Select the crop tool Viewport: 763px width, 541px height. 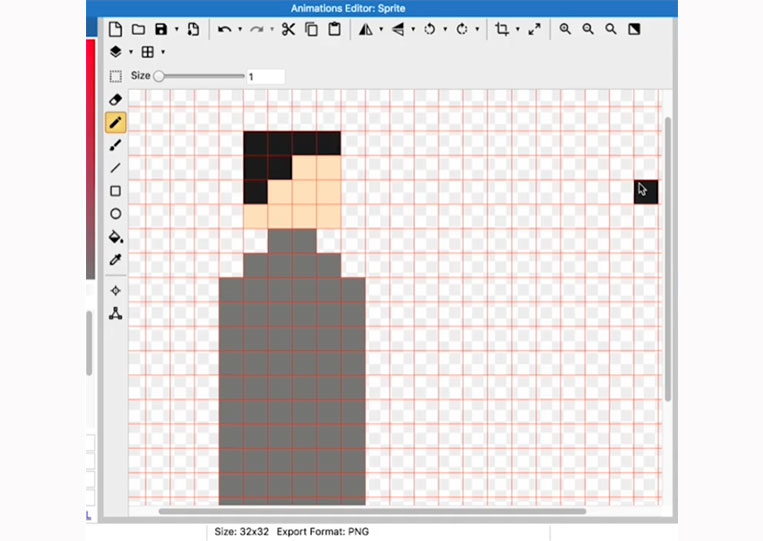click(502, 29)
